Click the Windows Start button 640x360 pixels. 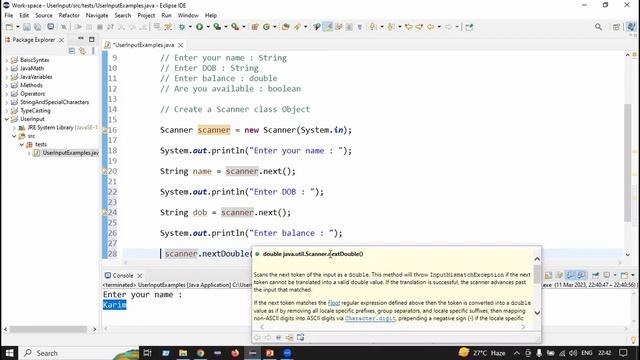[9, 353]
